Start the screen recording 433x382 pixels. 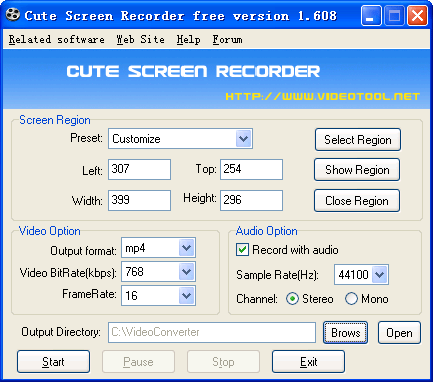53,362
